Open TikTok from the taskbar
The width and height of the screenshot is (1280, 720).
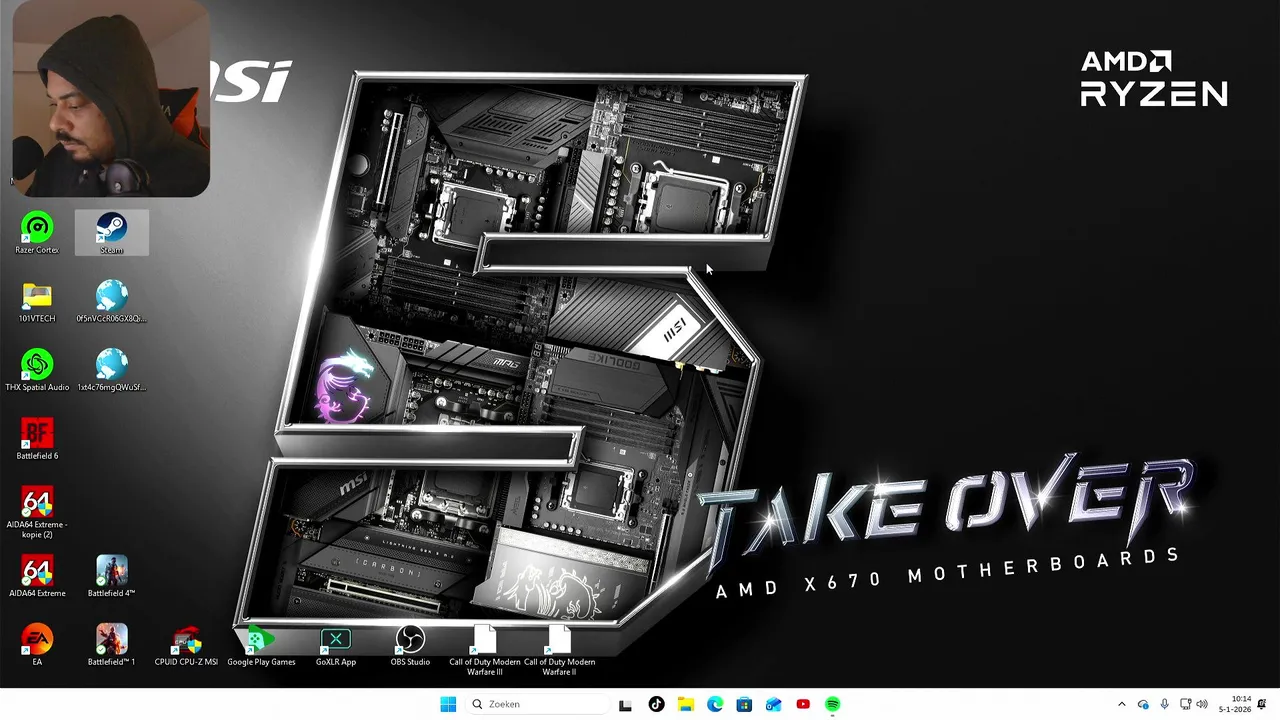tap(656, 704)
